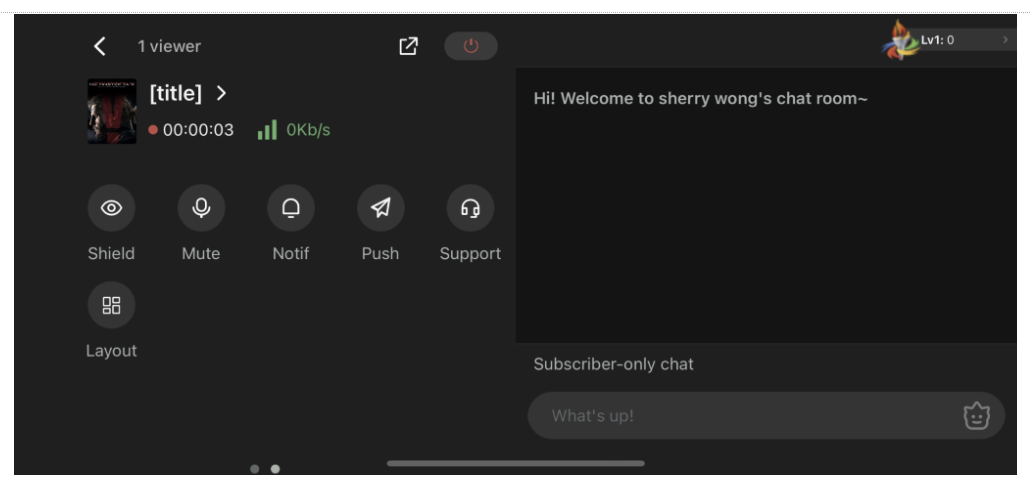The image size is (1030, 492).
Task: Select the second page dot
Action: (275, 469)
